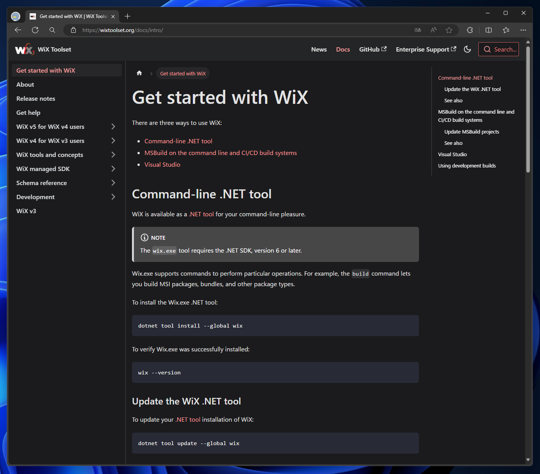540x474 pixels.
Task: Reload the page with refresh icon
Action: [x=35, y=30]
